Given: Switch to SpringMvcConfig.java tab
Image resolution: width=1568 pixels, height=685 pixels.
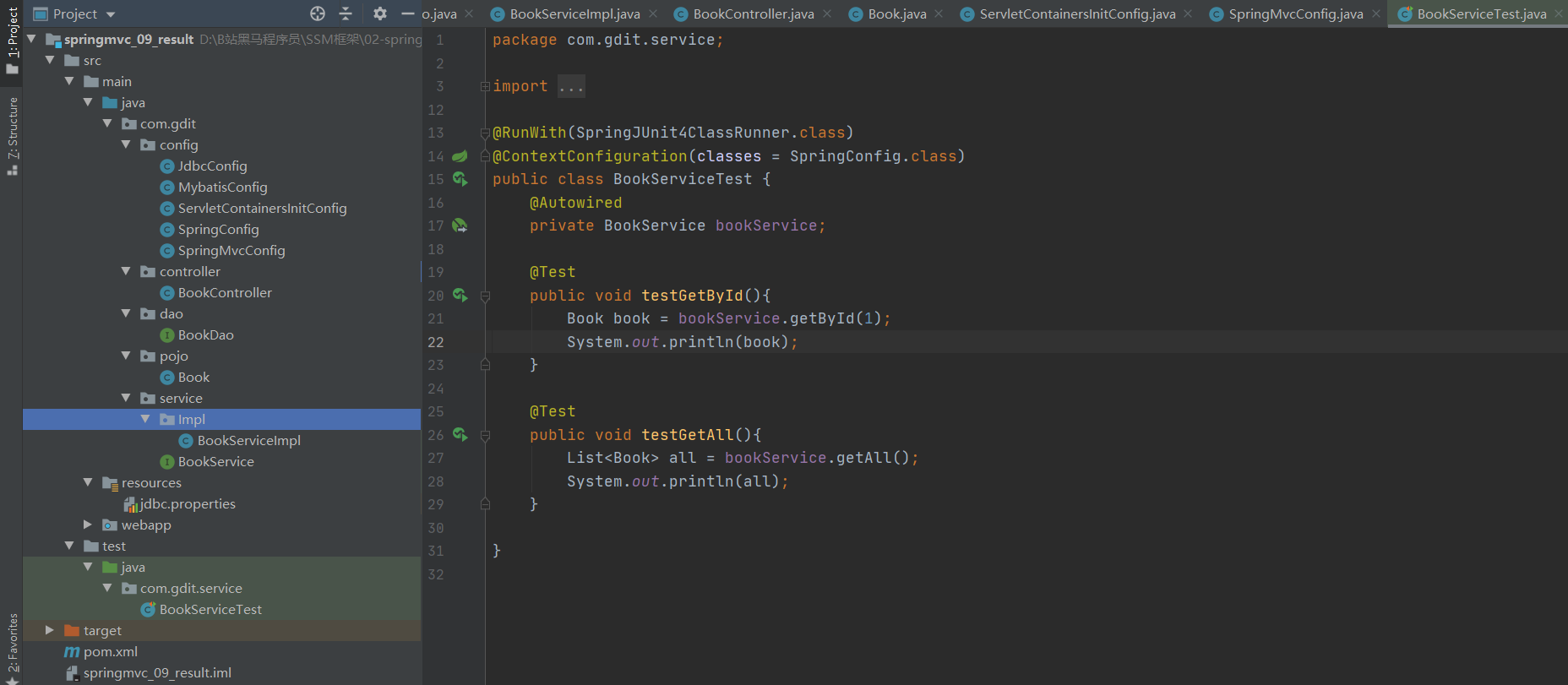Looking at the screenshot, I should pyautogui.click(x=1296, y=14).
